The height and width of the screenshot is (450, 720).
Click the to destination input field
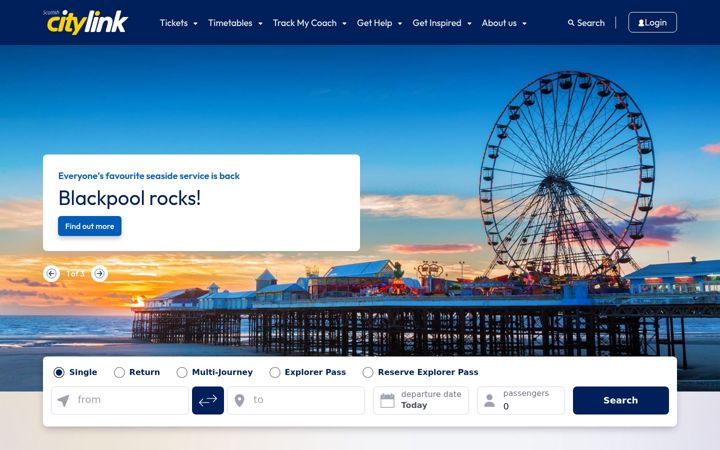(296, 400)
